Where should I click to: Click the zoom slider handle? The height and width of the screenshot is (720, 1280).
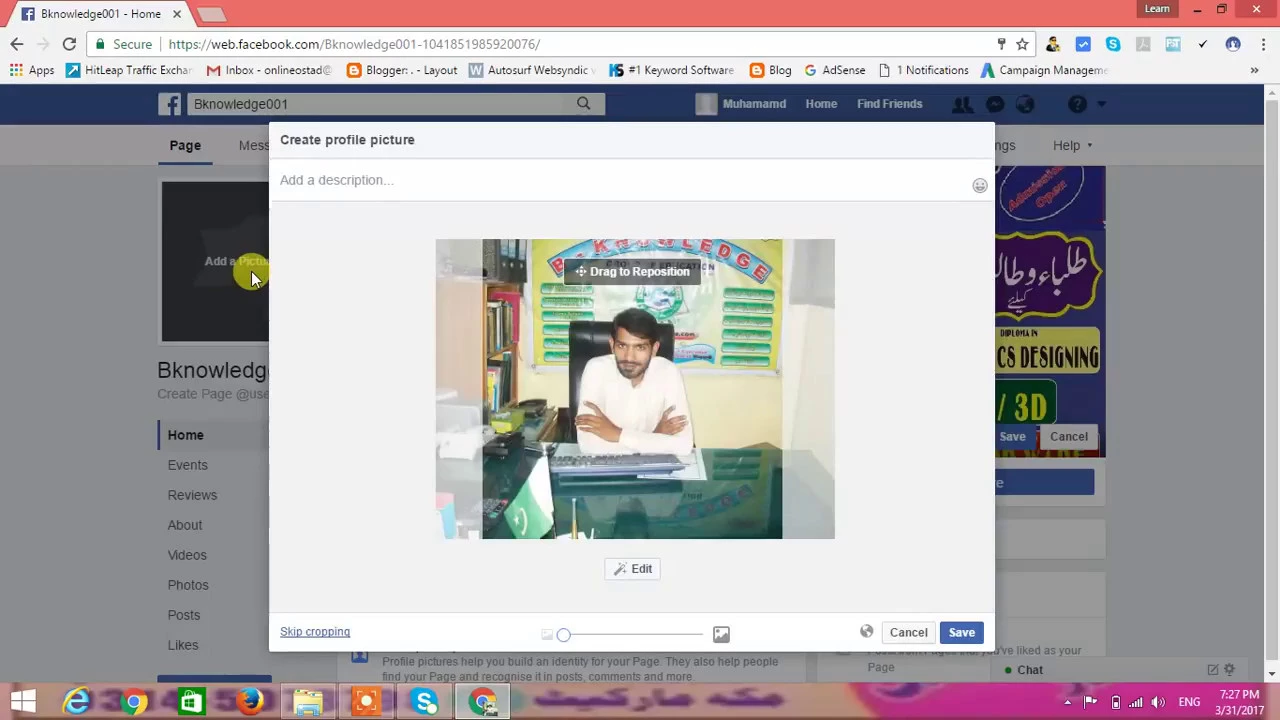(564, 635)
